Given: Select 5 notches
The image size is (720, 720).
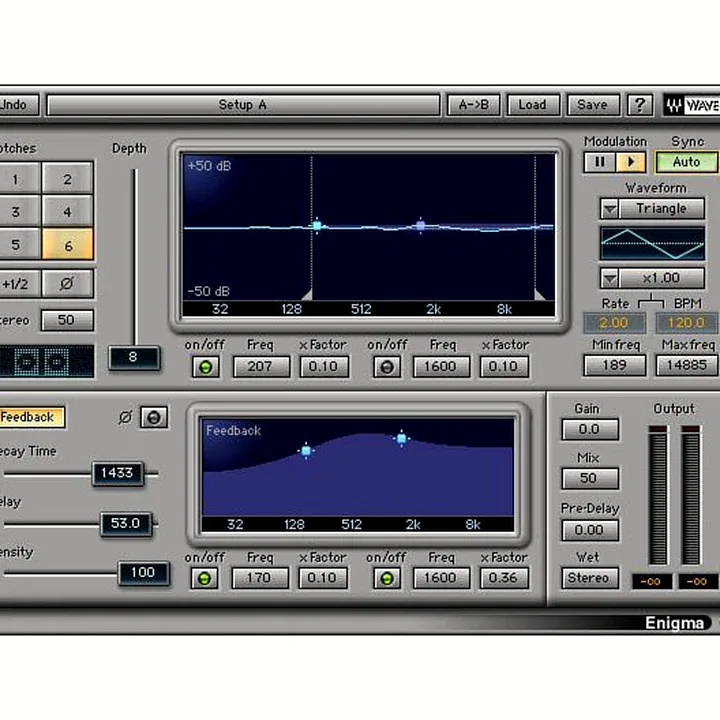Looking at the screenshot, I should tap(18, 245).
